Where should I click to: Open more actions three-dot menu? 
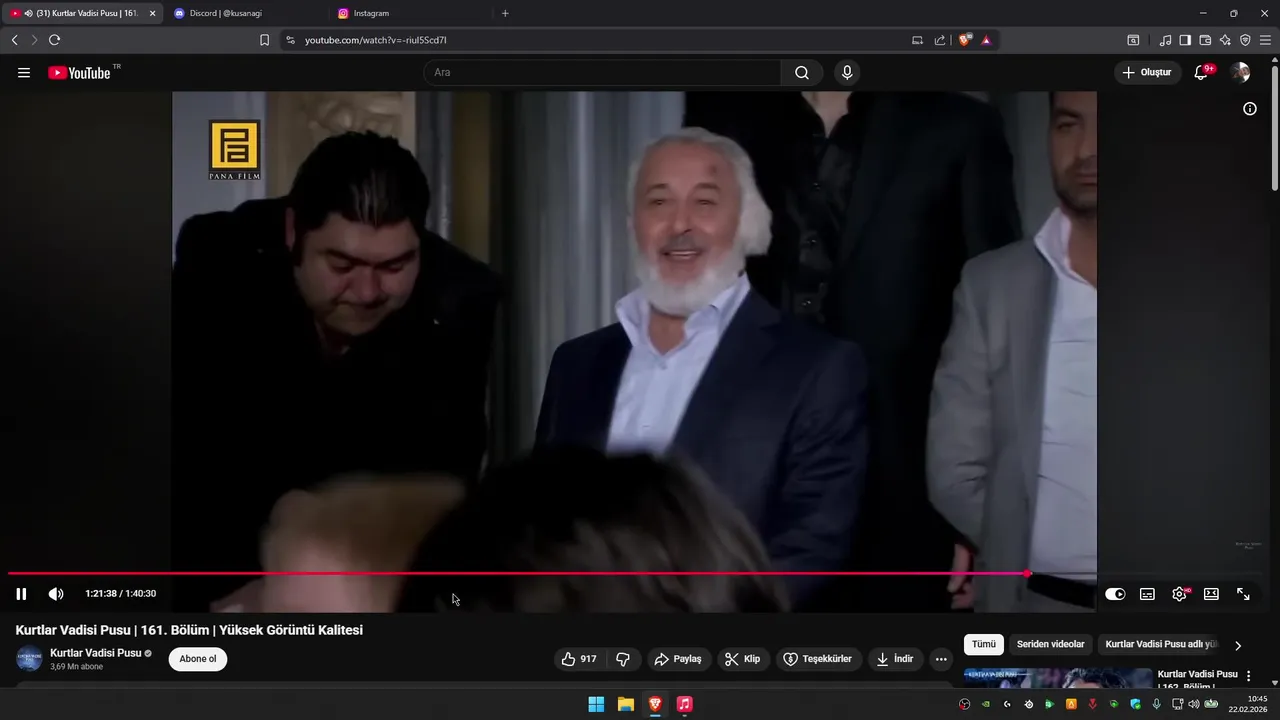click(941, 659)
